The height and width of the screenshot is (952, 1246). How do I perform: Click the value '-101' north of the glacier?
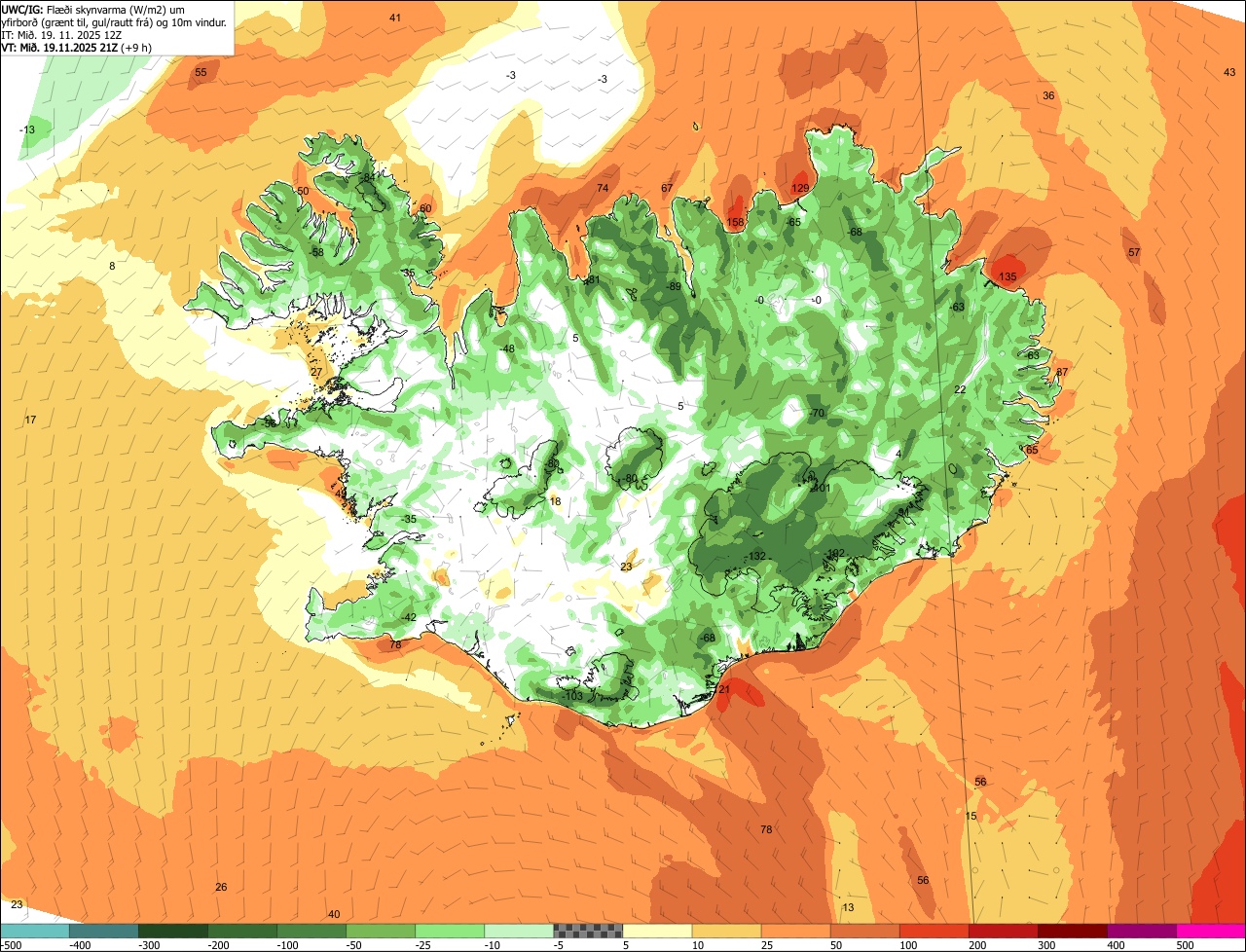[819, 488]
